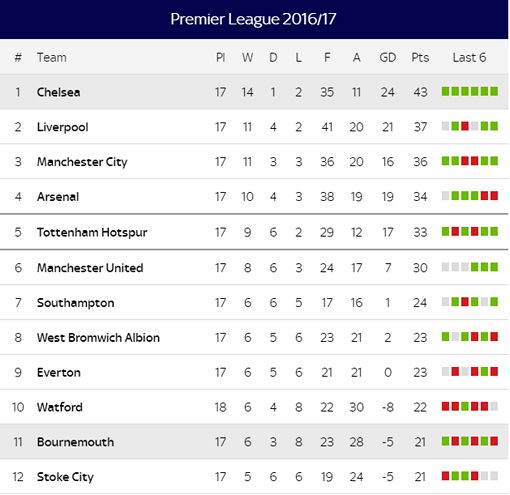Click Chelsea's first green form square
Image resolution: width=510 pixels, height=495 pixels.
tap(445, 91)
